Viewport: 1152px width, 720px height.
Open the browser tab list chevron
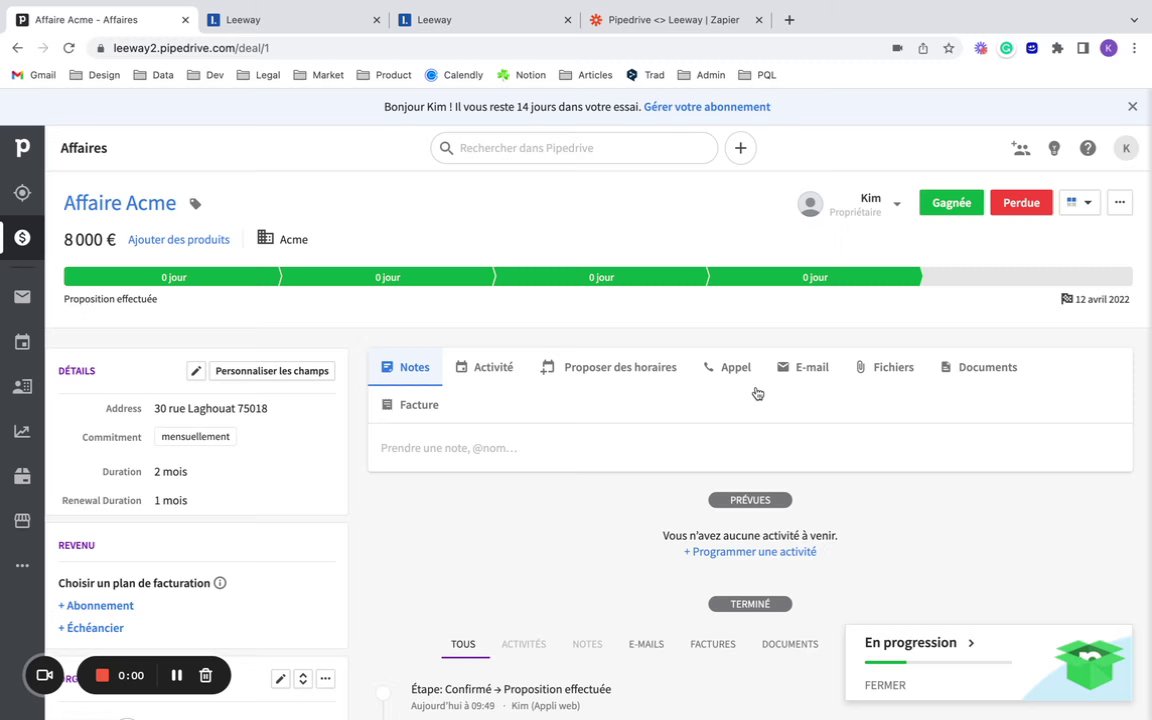coord(1134,20)
